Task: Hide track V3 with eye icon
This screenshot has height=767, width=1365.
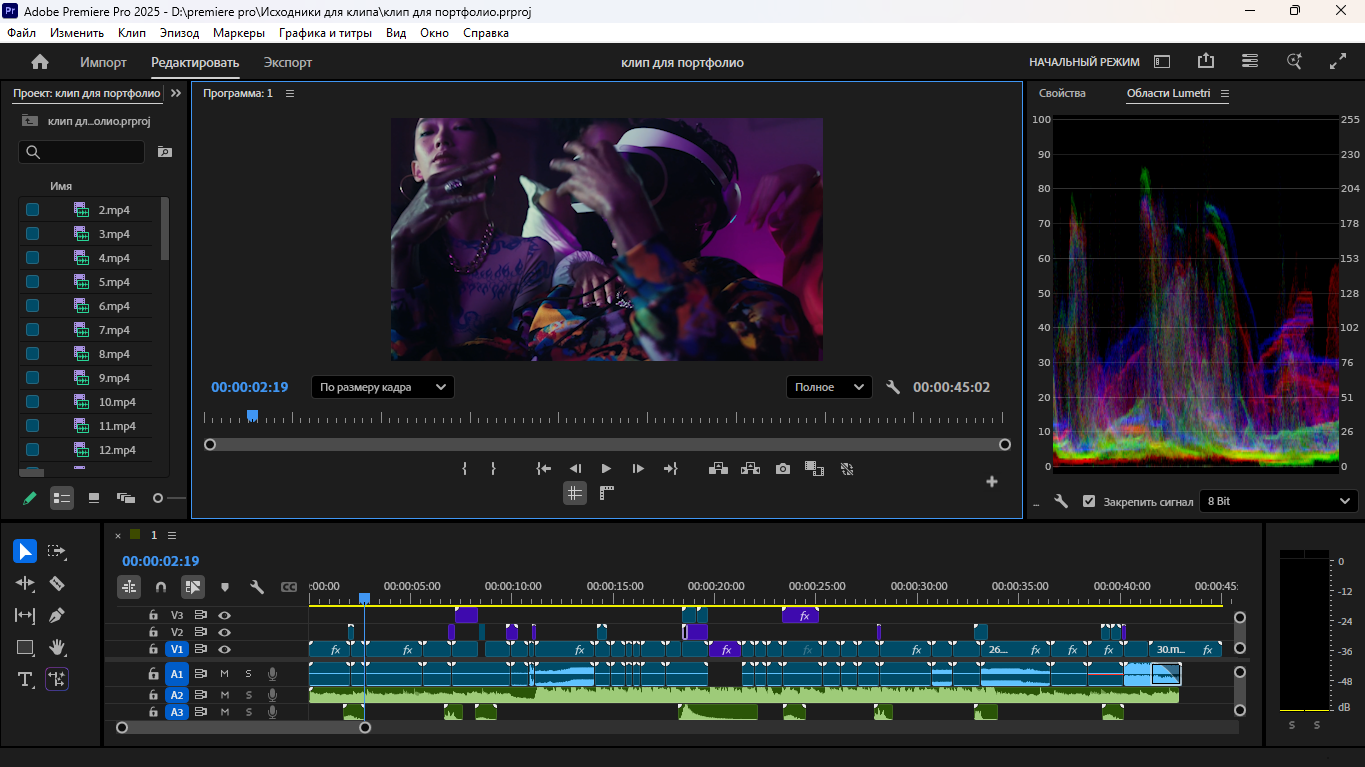Action: (x=225, y=615)
